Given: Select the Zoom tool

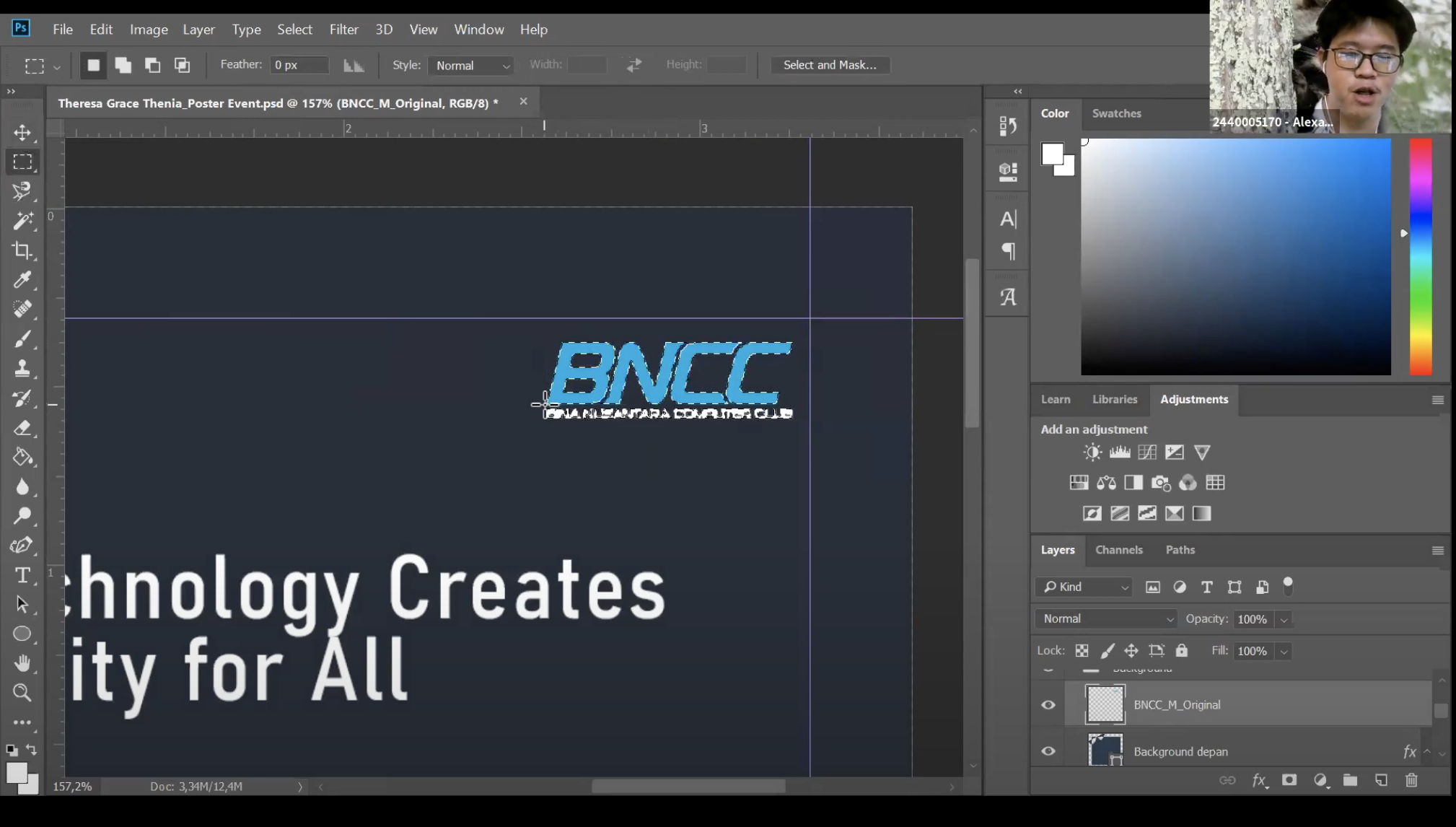Looking at the screenshot, I should pos(22,692).
